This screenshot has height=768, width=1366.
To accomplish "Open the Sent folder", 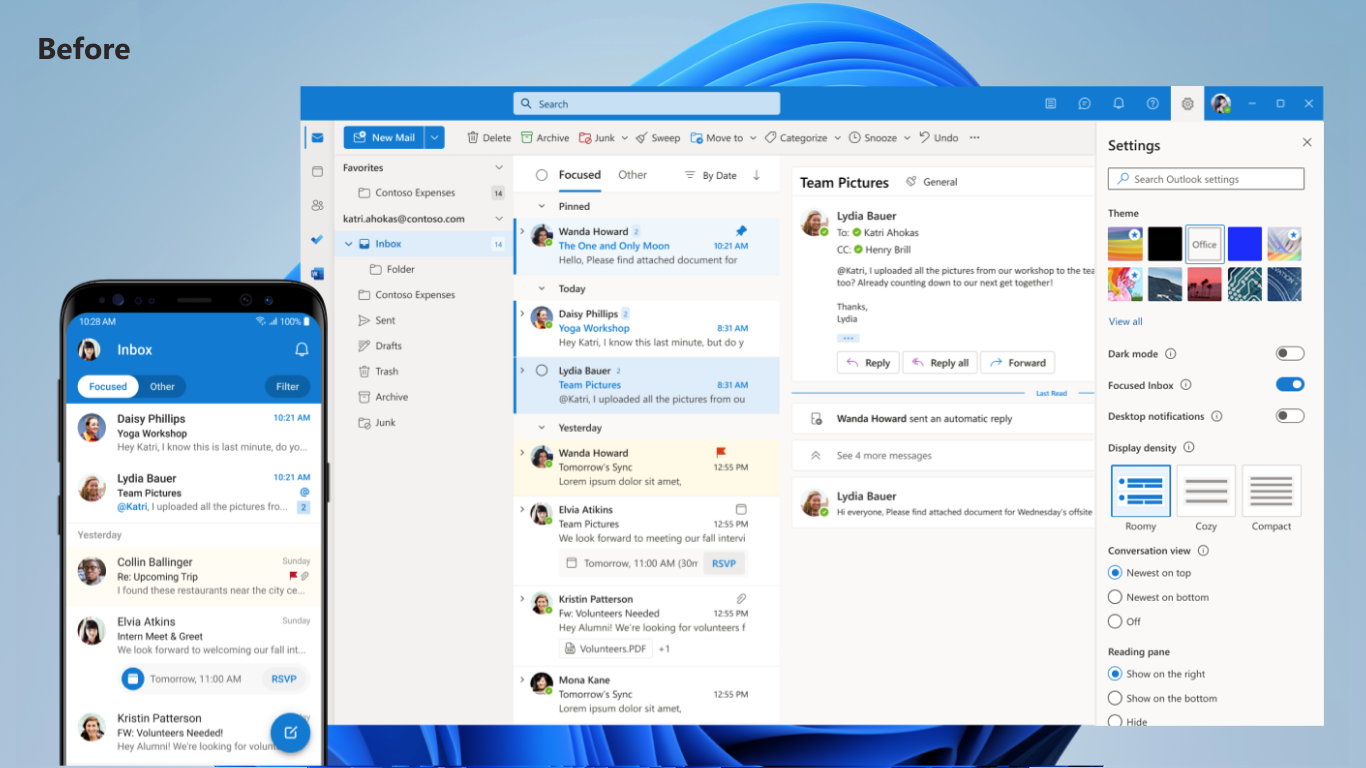I will tap(385, 321).
